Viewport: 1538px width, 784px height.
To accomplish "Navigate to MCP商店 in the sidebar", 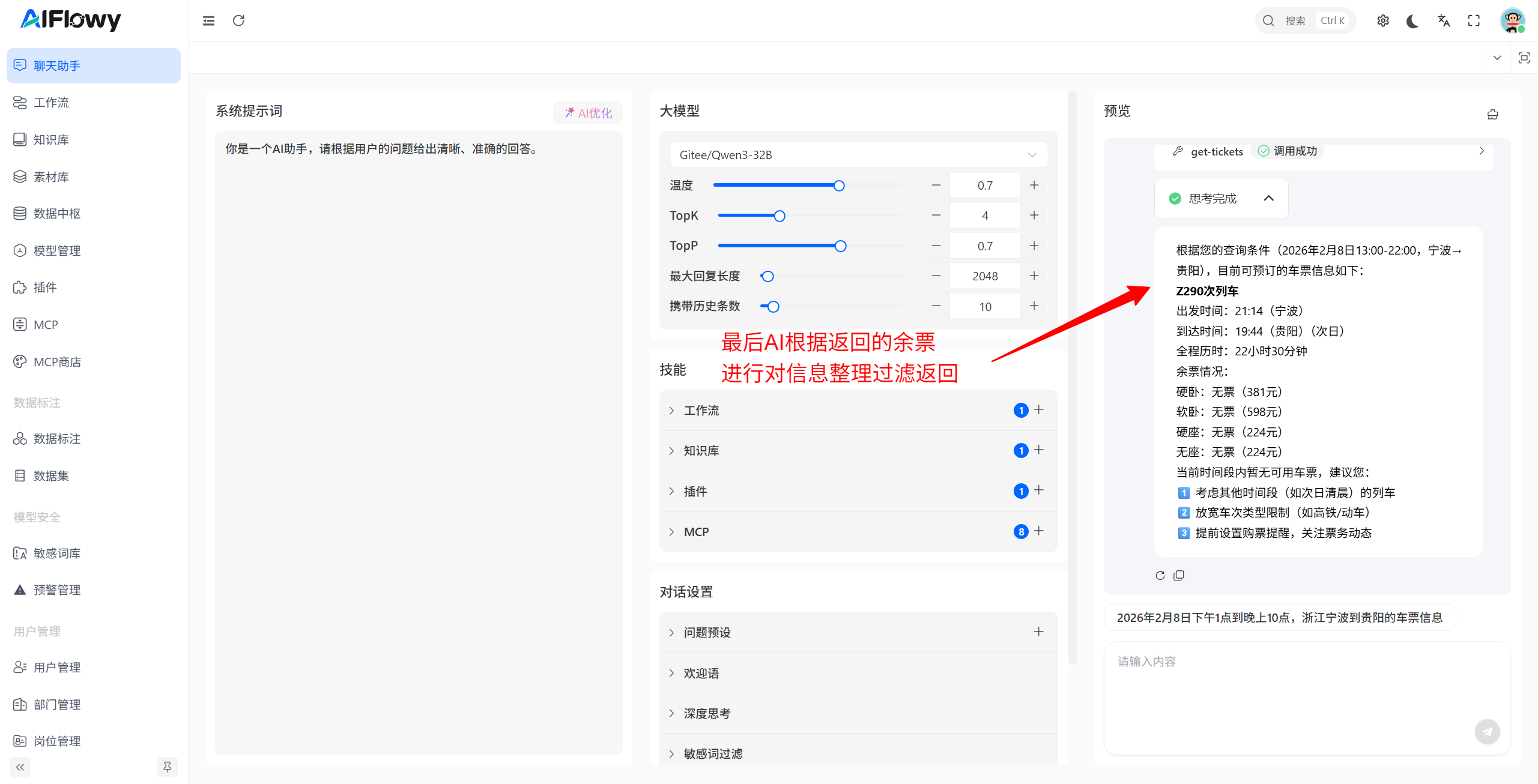I will [x=57, y=362].
